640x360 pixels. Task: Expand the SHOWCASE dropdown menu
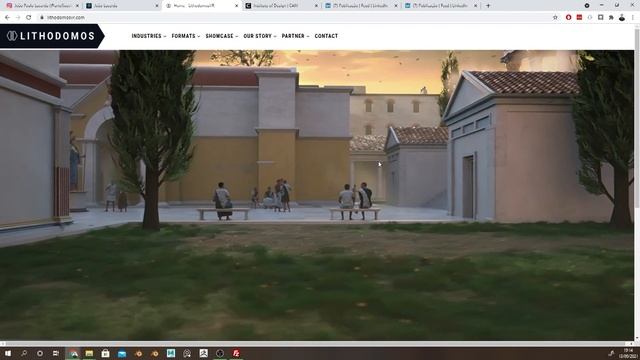tap(222, 36)
